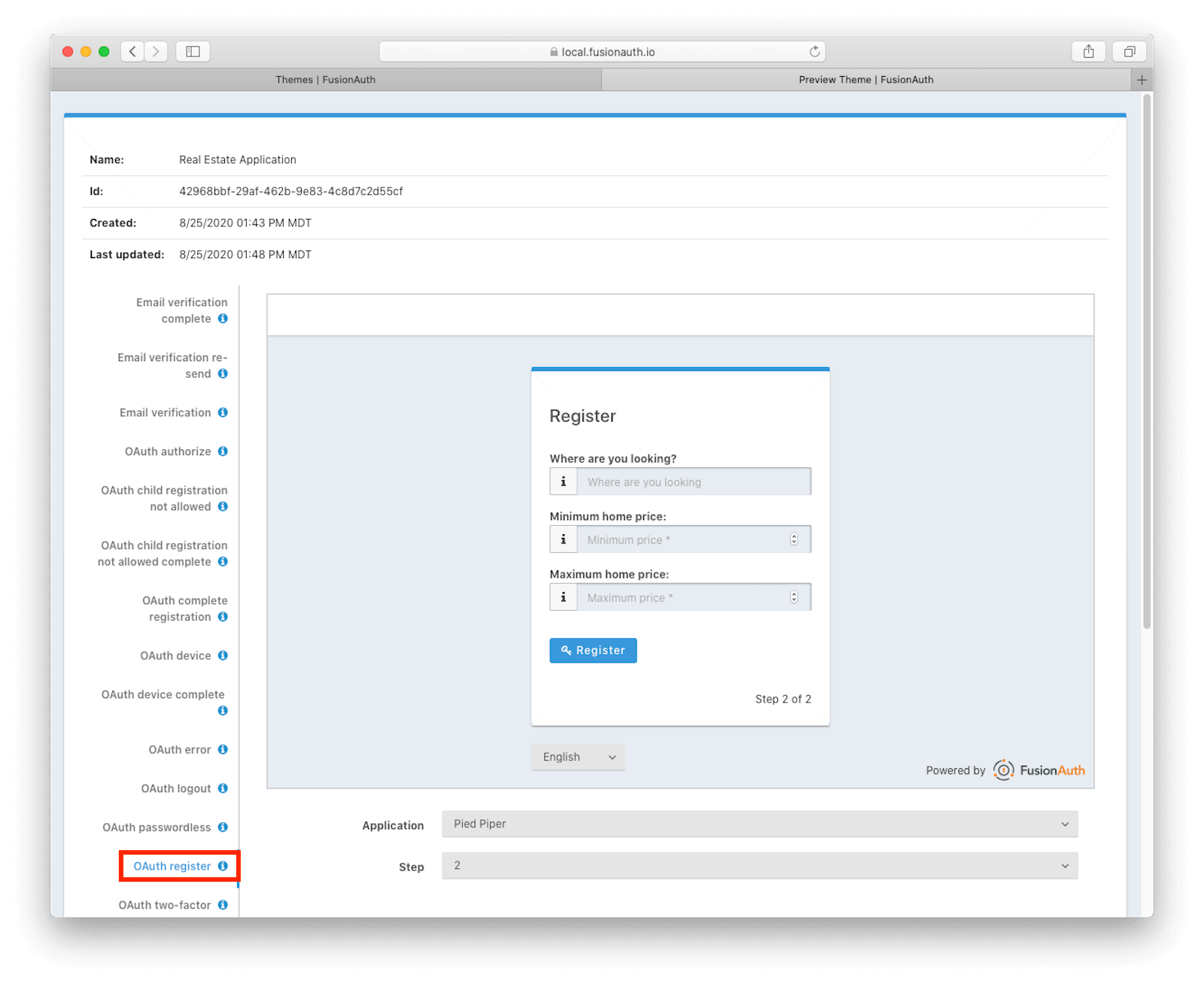Switch to the Themes | FusionAuth tab
Screen dimensions: 1204x984
[326, 80]
